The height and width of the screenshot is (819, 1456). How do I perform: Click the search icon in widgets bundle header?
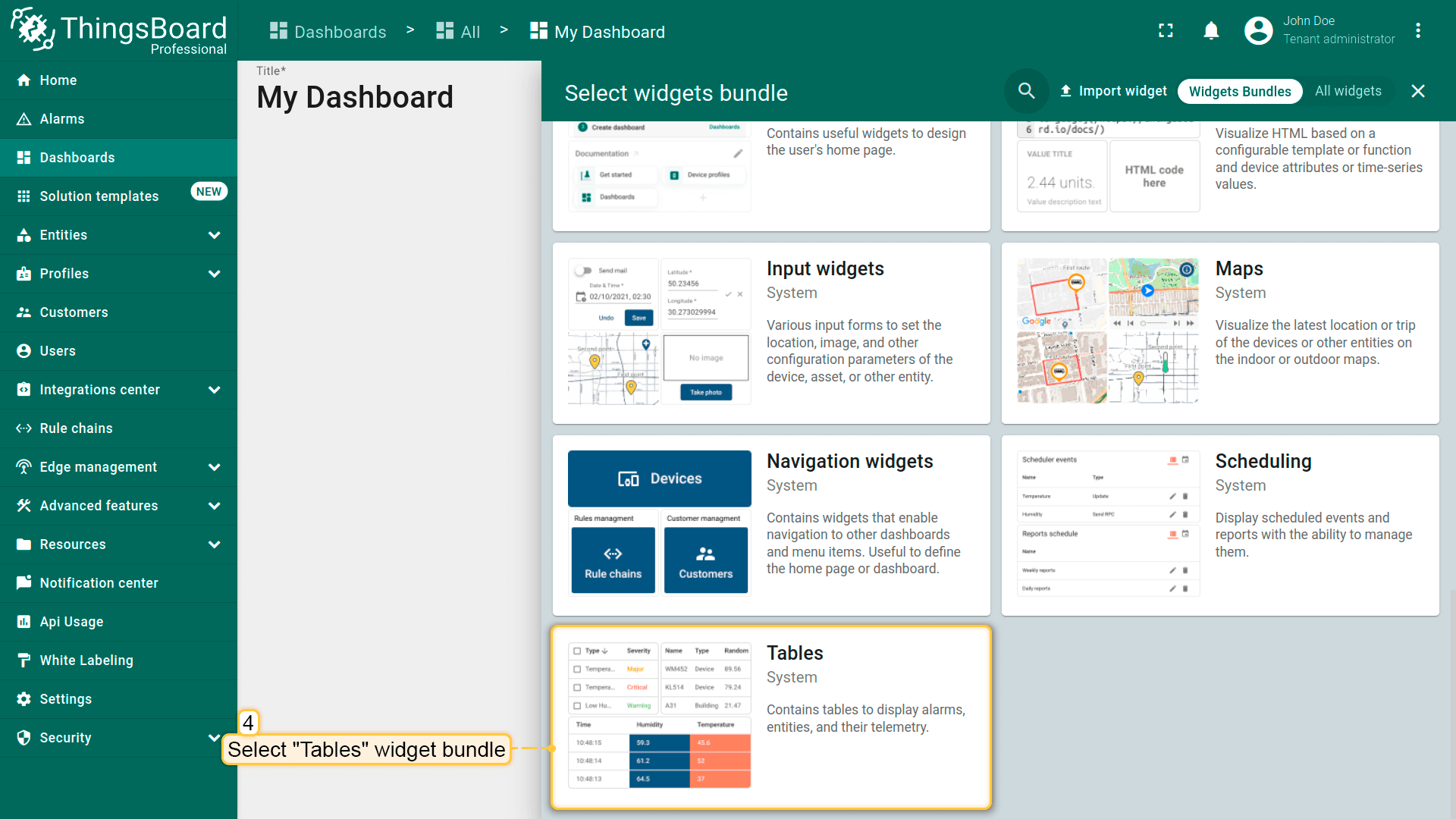click(1026, 91)
